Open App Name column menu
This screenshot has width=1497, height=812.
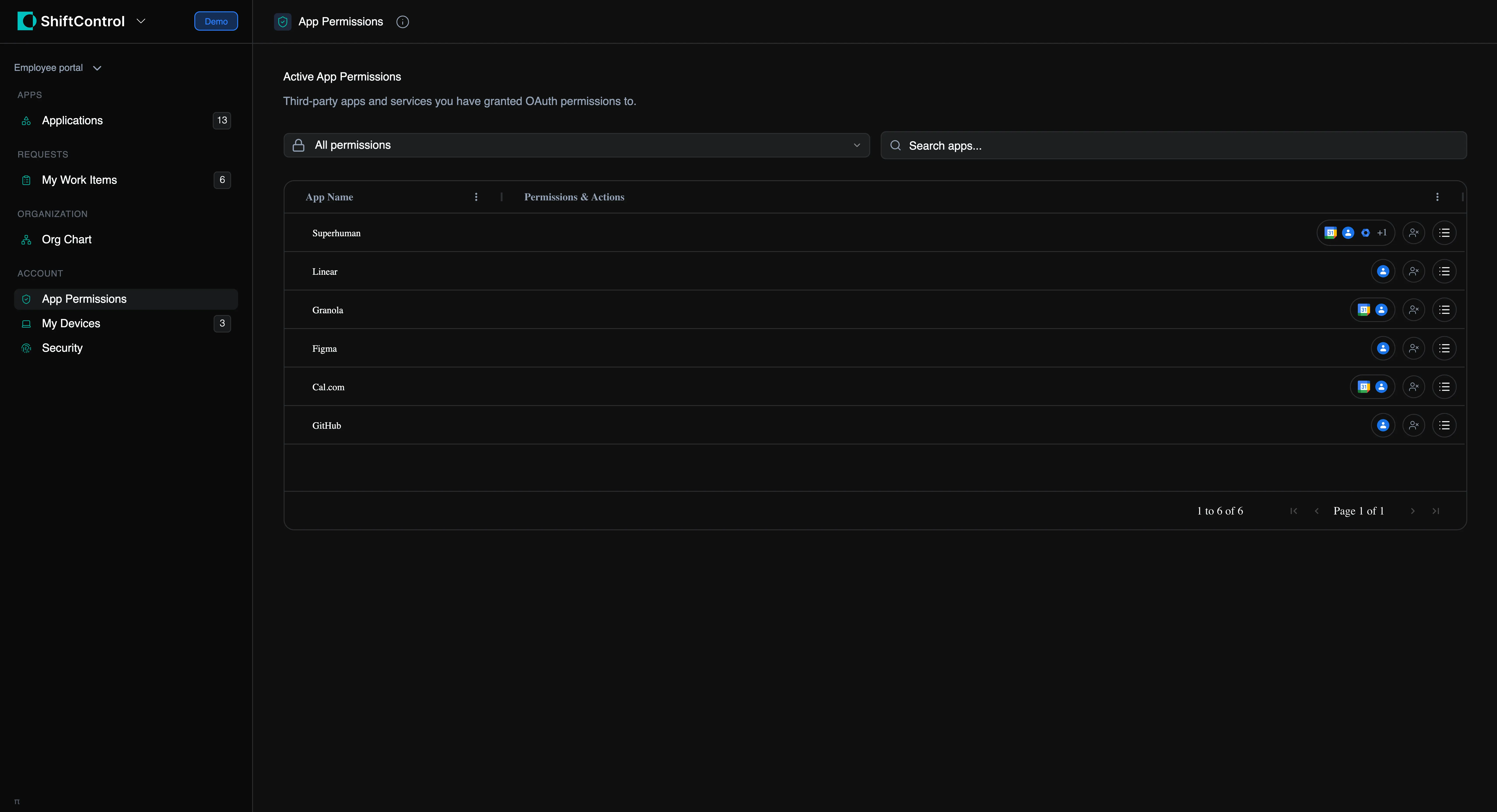[476, 197]
